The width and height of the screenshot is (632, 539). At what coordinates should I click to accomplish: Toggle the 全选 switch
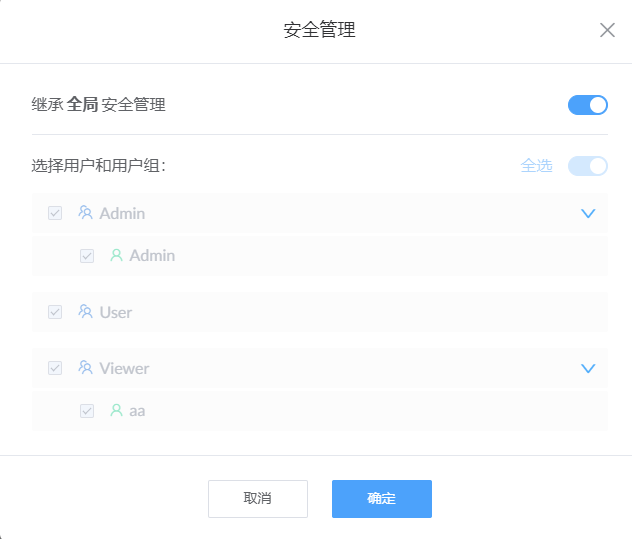click(587, 166)
